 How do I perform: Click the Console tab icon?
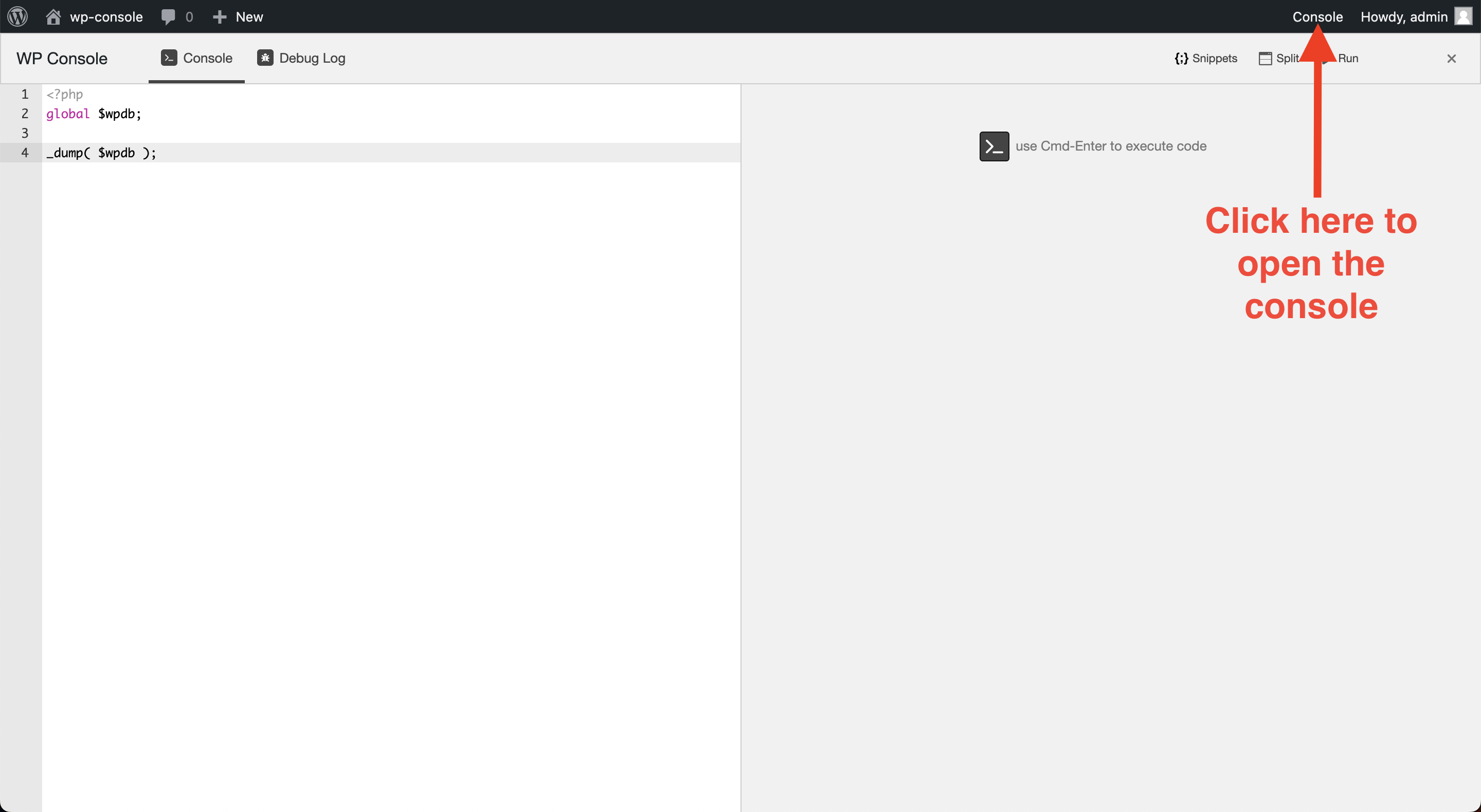coord(169,58)
